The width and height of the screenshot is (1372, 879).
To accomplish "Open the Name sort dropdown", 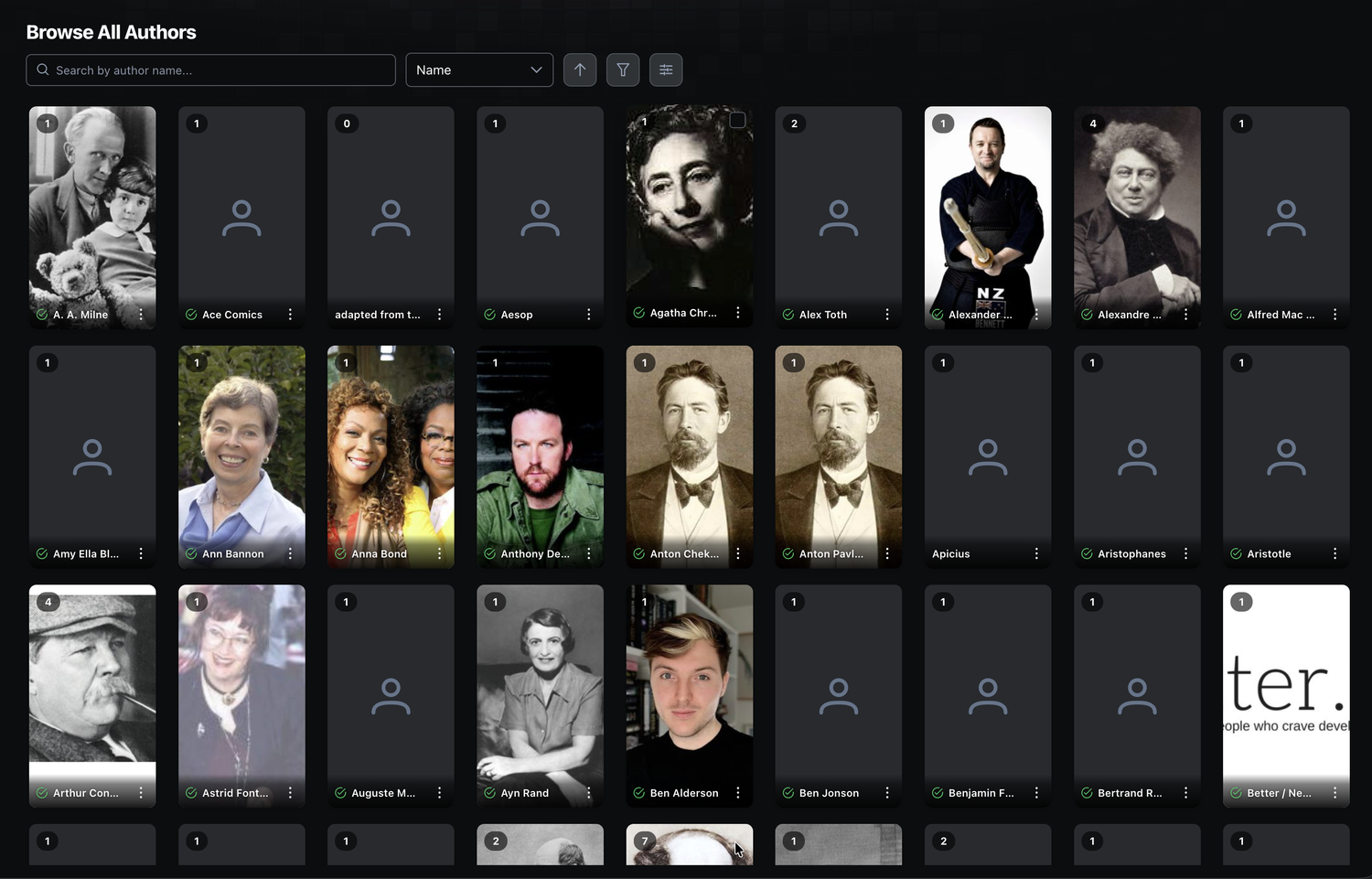I will click(479, 70).
